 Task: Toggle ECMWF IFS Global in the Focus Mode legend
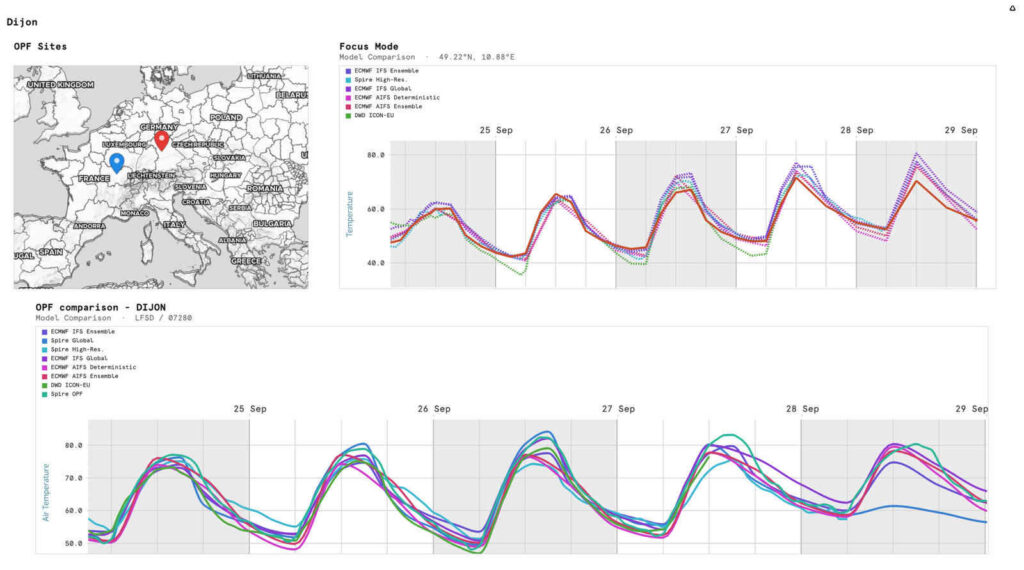(379, 88)
